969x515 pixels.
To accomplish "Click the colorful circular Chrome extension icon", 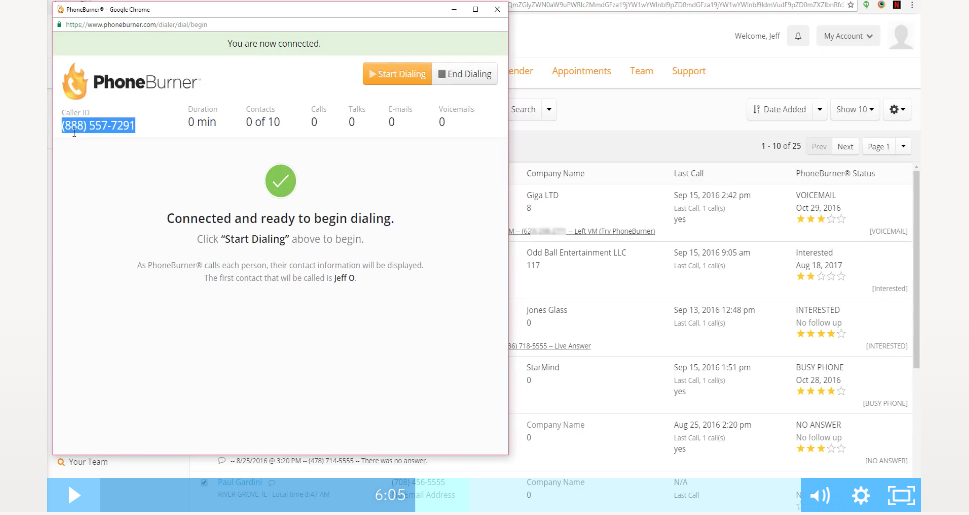I will point(881,5).
